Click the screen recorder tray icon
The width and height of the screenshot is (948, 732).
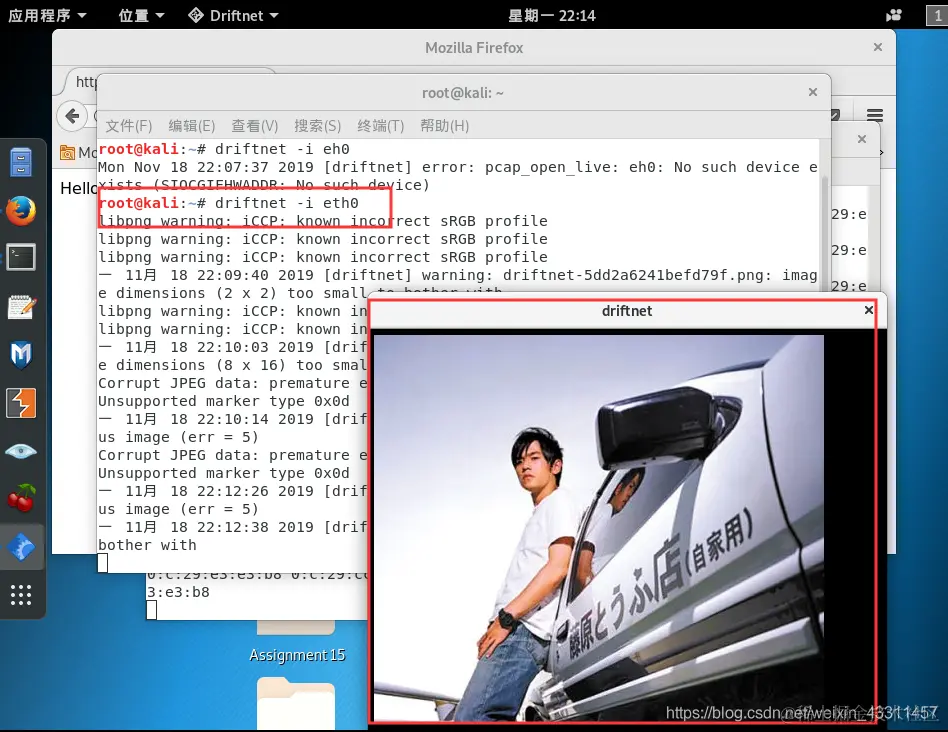[x=894, y=15]
